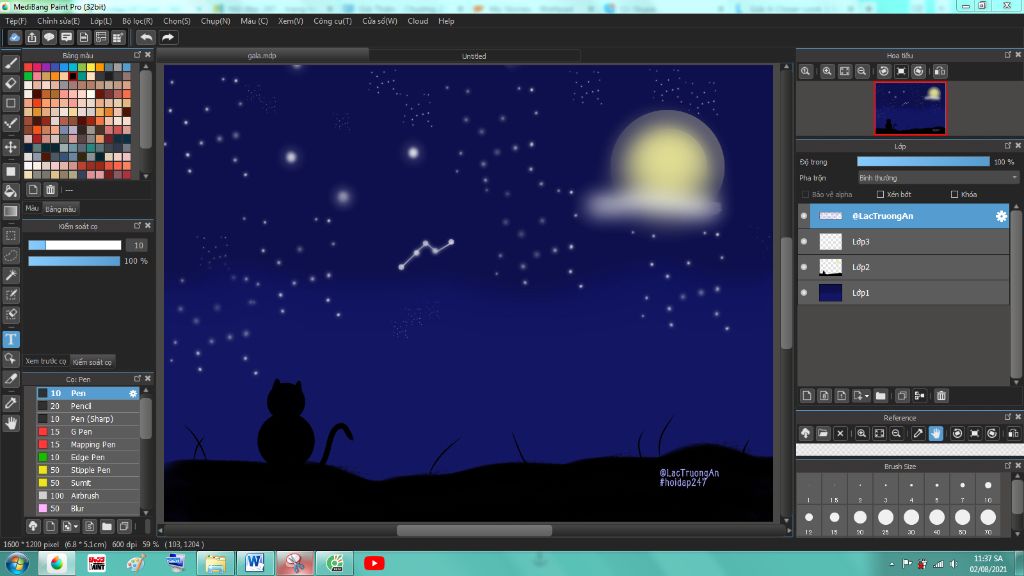Open the Help menu
The image size is (1024, 576).
click(446, 21)
